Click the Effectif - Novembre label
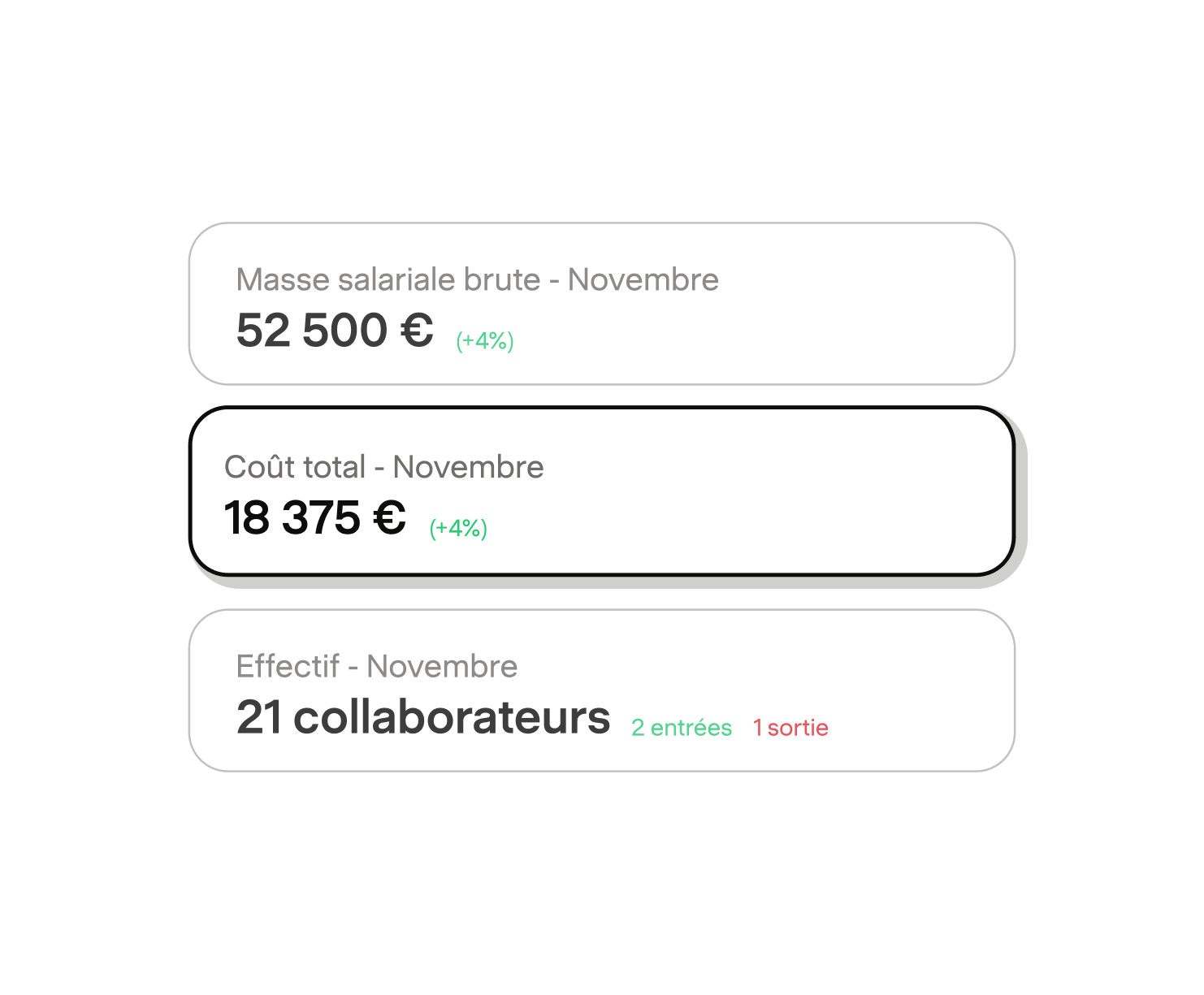Screen dimensions: 1204x995 click(x=377, y=666)
